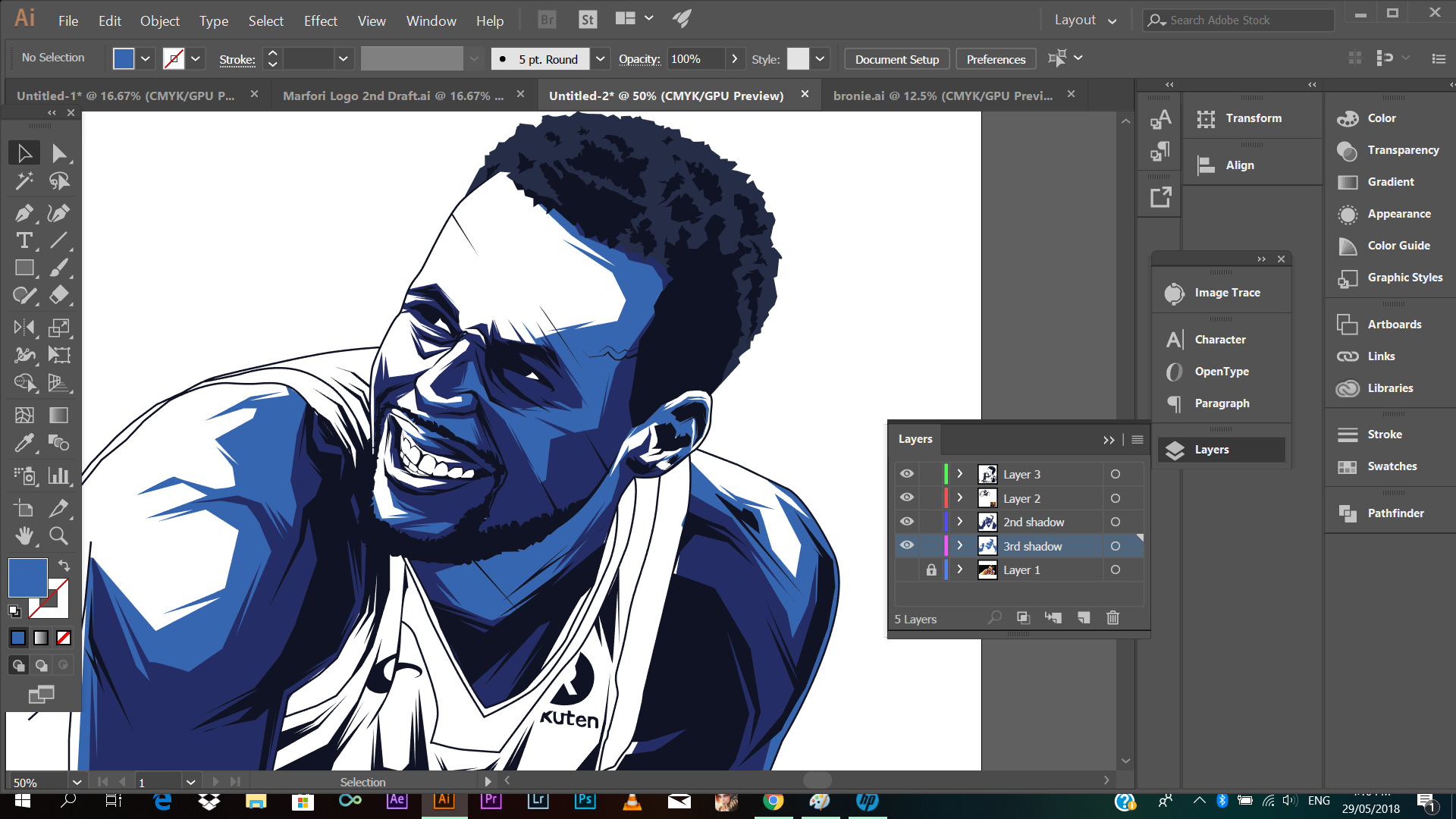Expand Layer 3 contents
The image size is (1456, 819).
tap(960, 474)
